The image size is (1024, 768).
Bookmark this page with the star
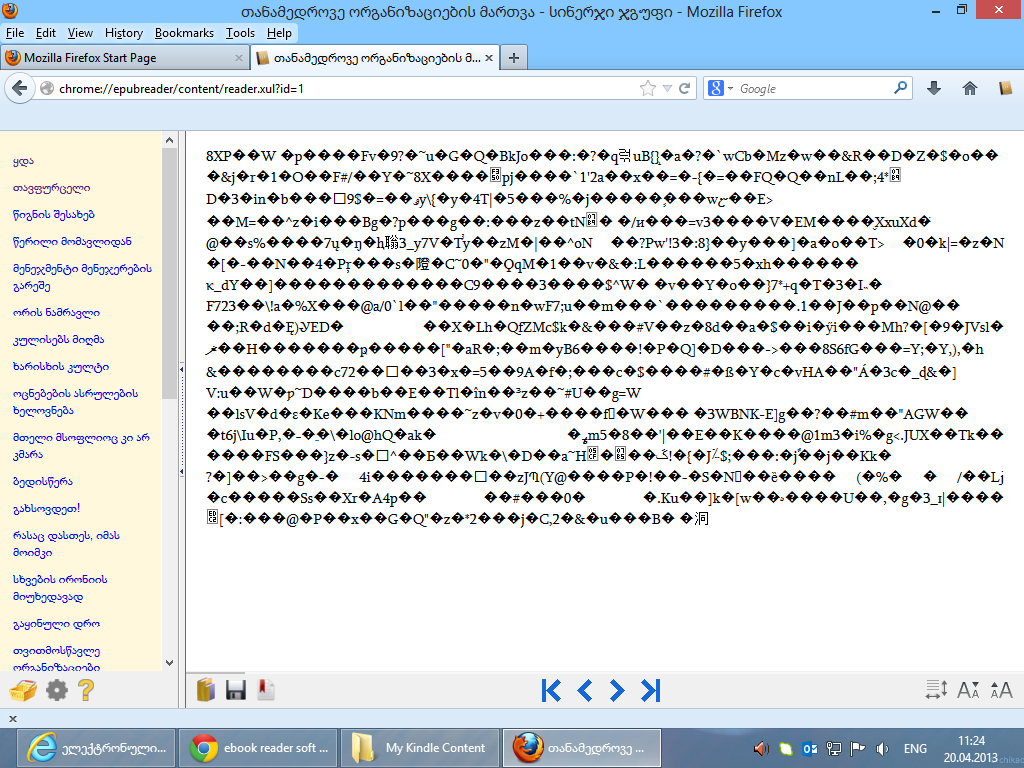click(648, 88)
